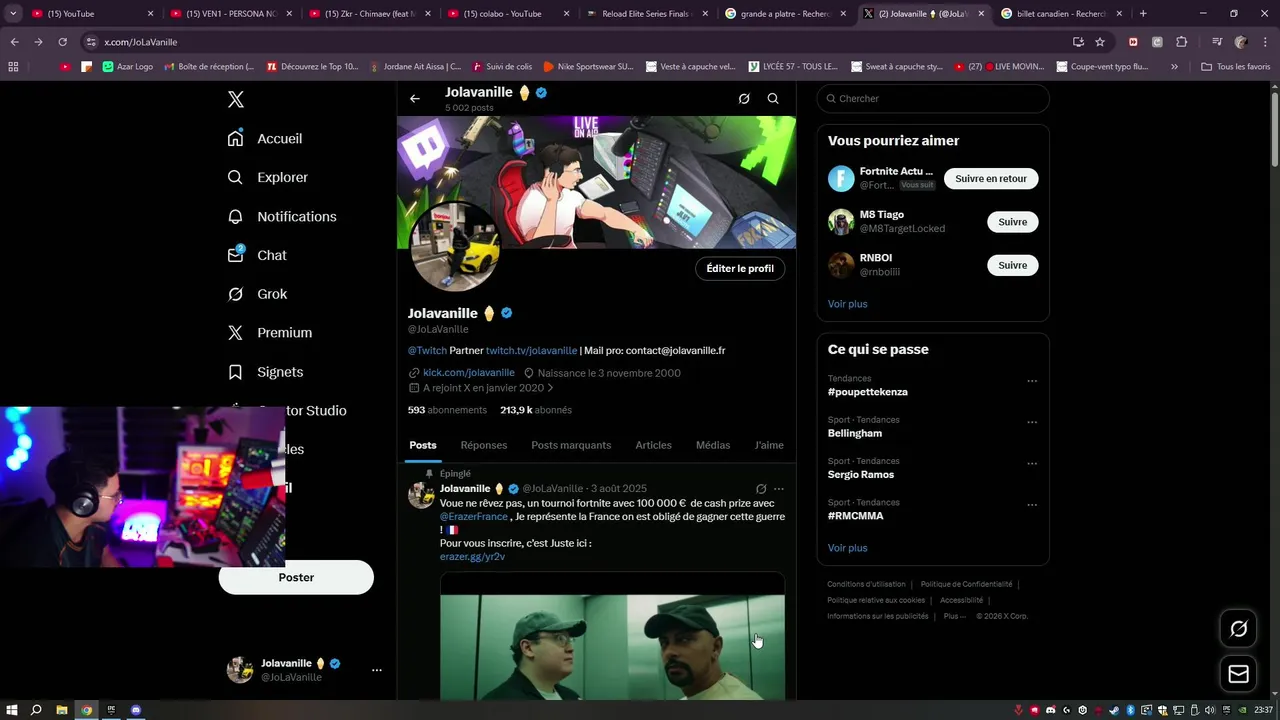1280x720 pixels.
Task: Click the X logo in sidebar
Action: (x=235, y=99)
